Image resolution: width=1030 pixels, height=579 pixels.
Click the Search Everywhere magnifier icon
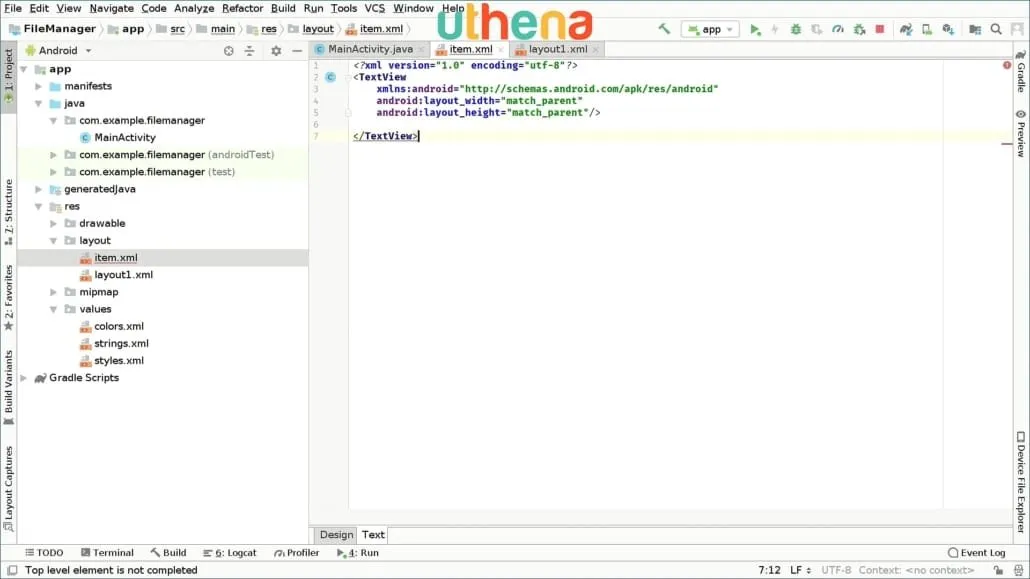point(996,30)
